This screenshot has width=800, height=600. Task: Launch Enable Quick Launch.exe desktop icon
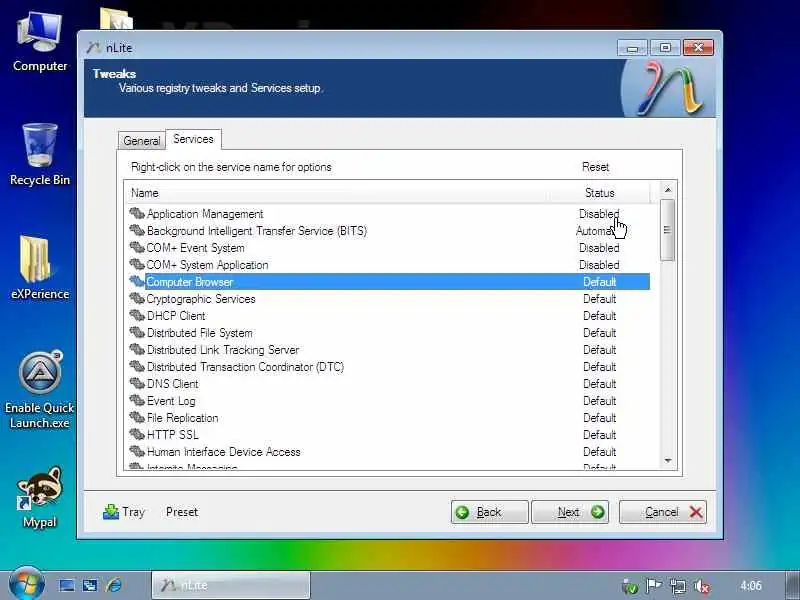click(x=40, y=390)
